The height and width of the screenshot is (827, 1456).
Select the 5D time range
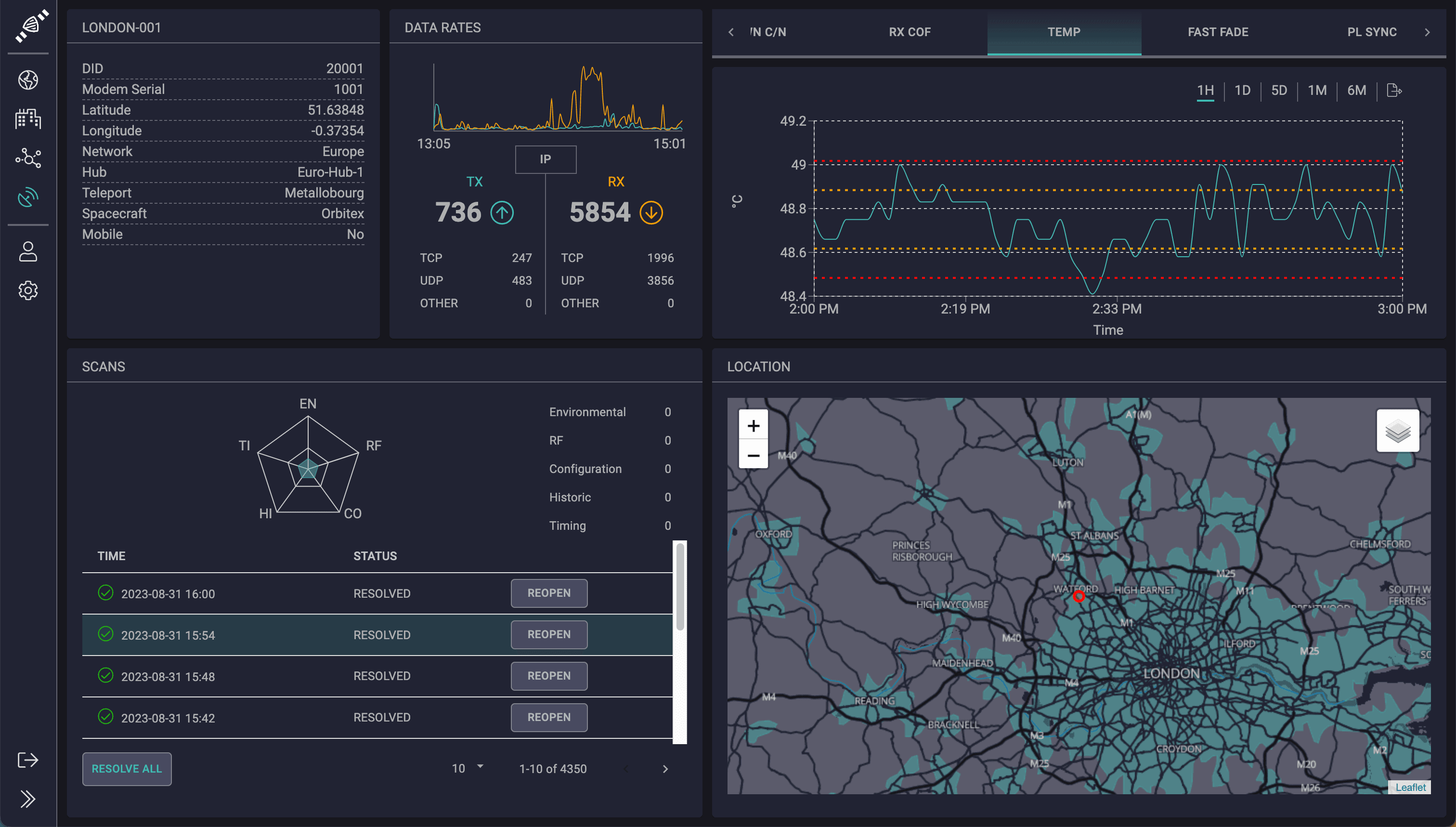1278,91
